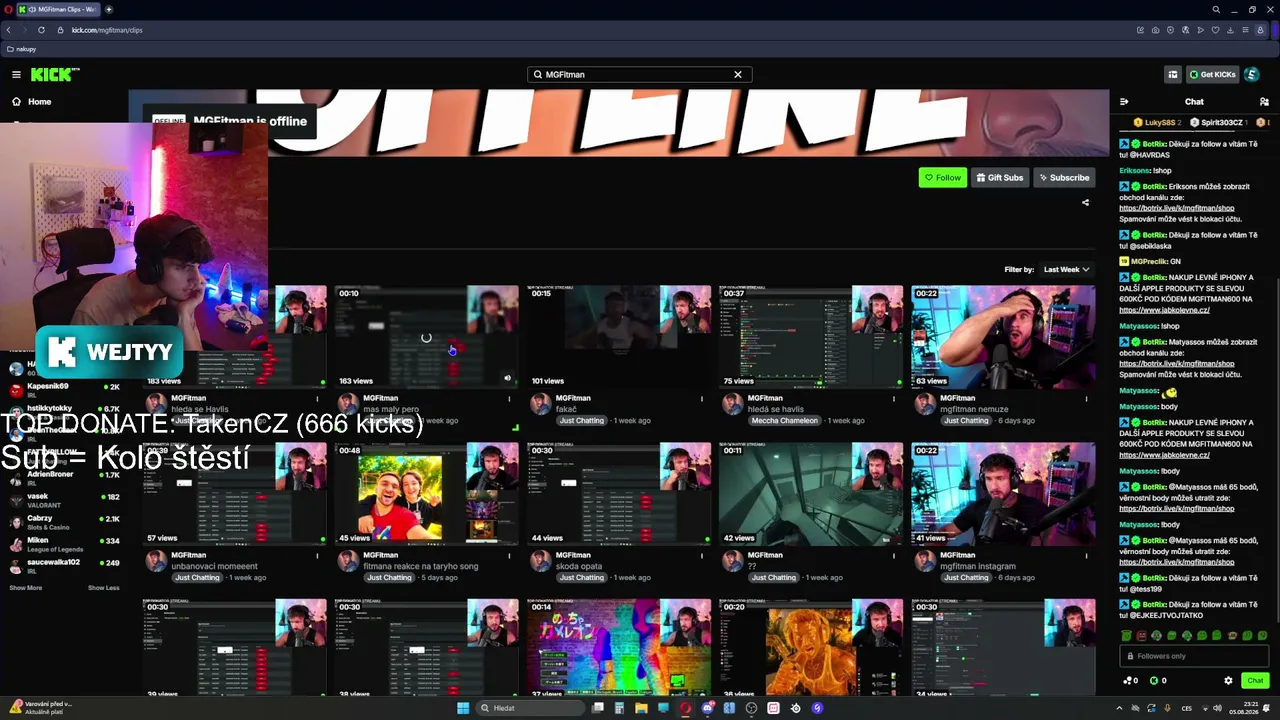The width and height of the screenshot is (1280, 720).
Task: Open LukyS8S top gifter in chat leaderboard
Action: point(1157,123)
